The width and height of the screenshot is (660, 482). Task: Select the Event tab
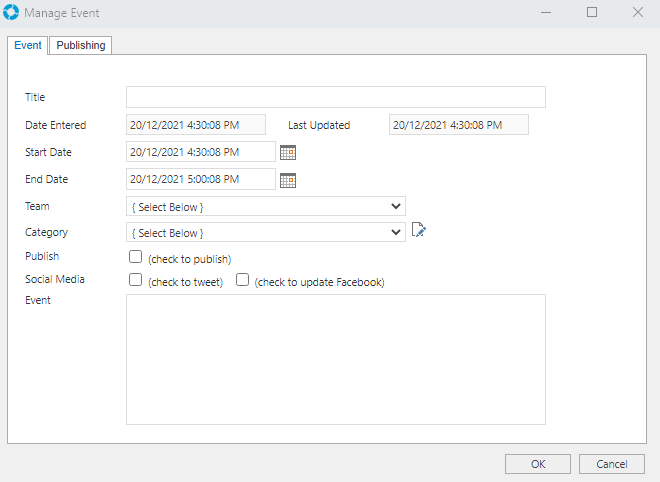click(28, 45)
